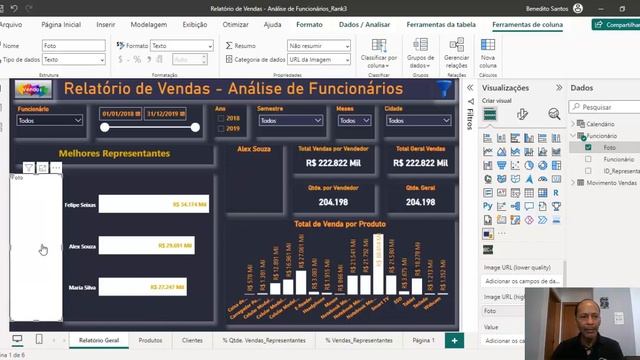Viewport: 640px width, 360px height.
Task: Uncheck the Foto field checkbox
Action: (588, 147)
